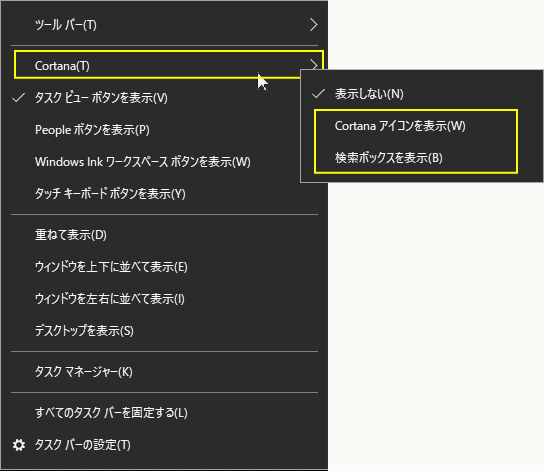Toggle タスク ビュー ボタンを表示 option
Image resolution: width=544 pixels, height=471 pixels.
165,98
